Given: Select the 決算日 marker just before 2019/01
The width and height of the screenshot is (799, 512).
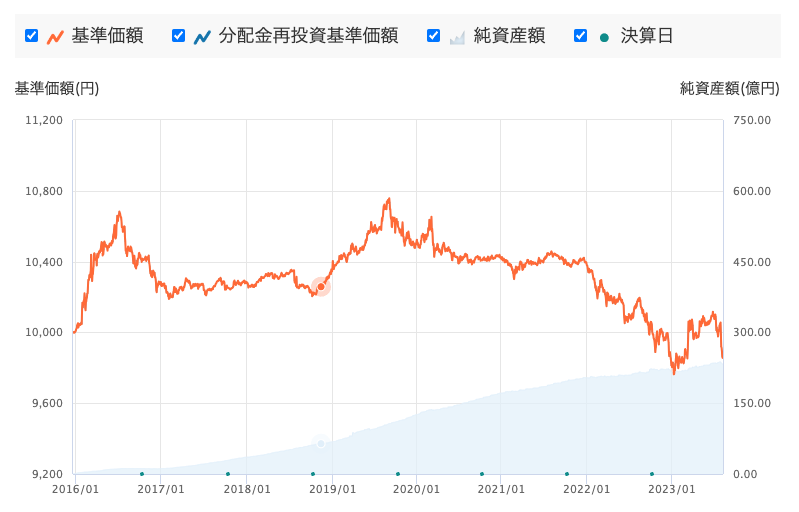Looking at the screenshot, I should [313, 474].
